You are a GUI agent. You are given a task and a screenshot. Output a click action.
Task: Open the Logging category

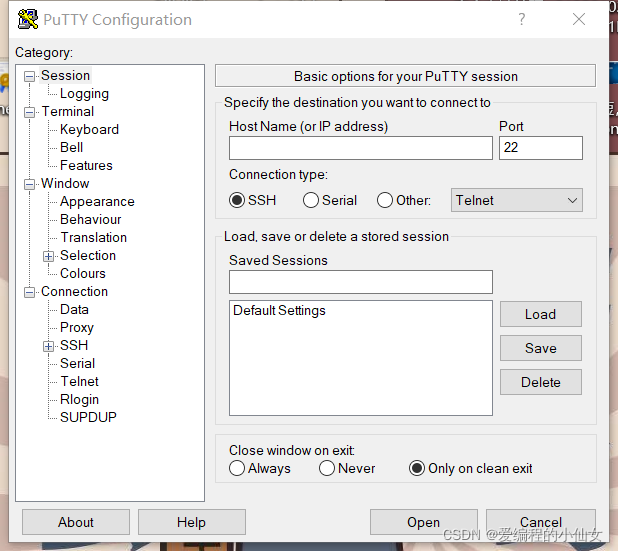coord(84,93)
